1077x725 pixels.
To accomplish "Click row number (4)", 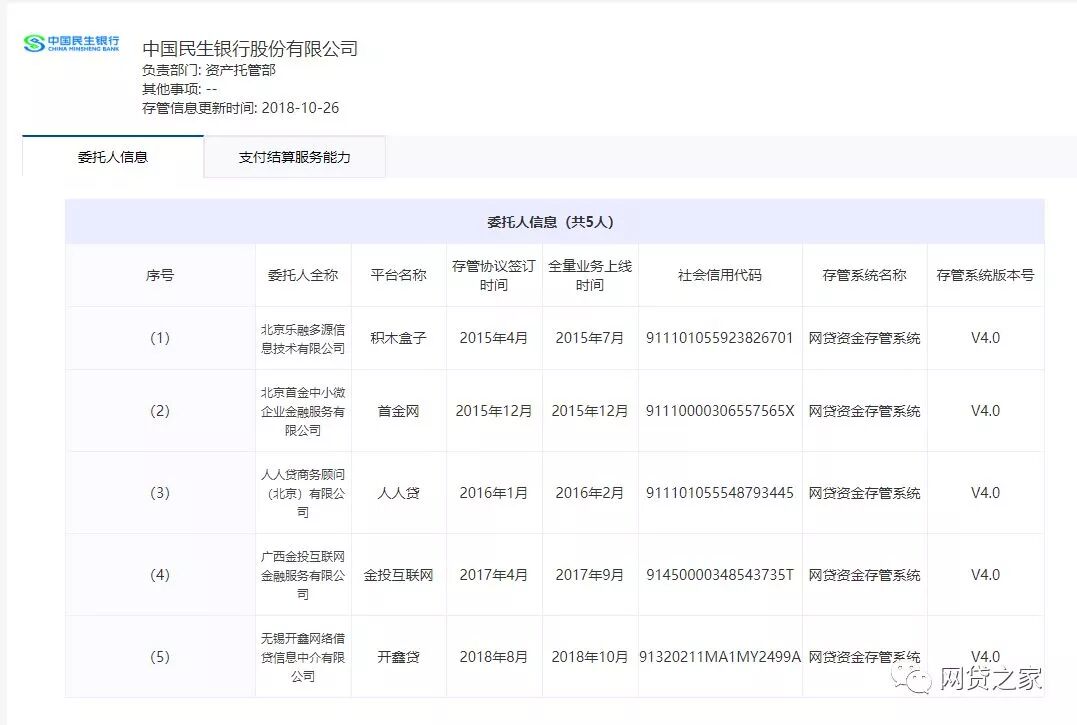I will (160, 575).
